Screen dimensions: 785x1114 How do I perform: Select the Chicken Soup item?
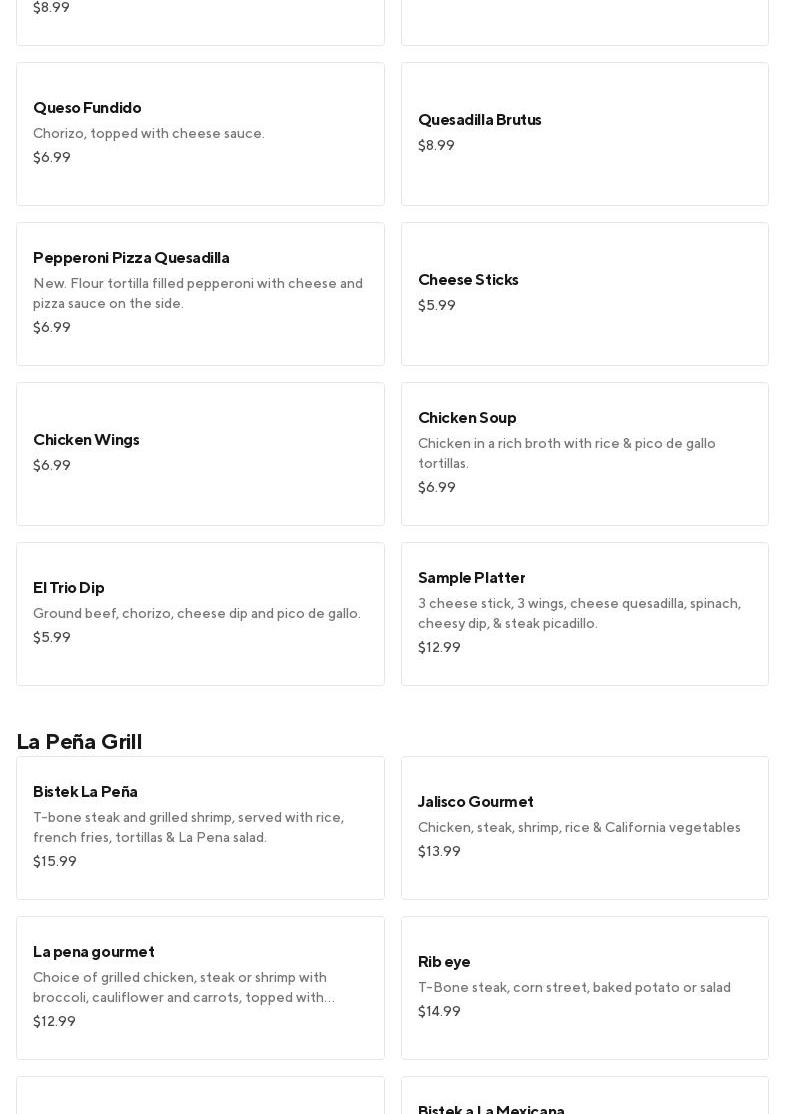tap(584, 454)
